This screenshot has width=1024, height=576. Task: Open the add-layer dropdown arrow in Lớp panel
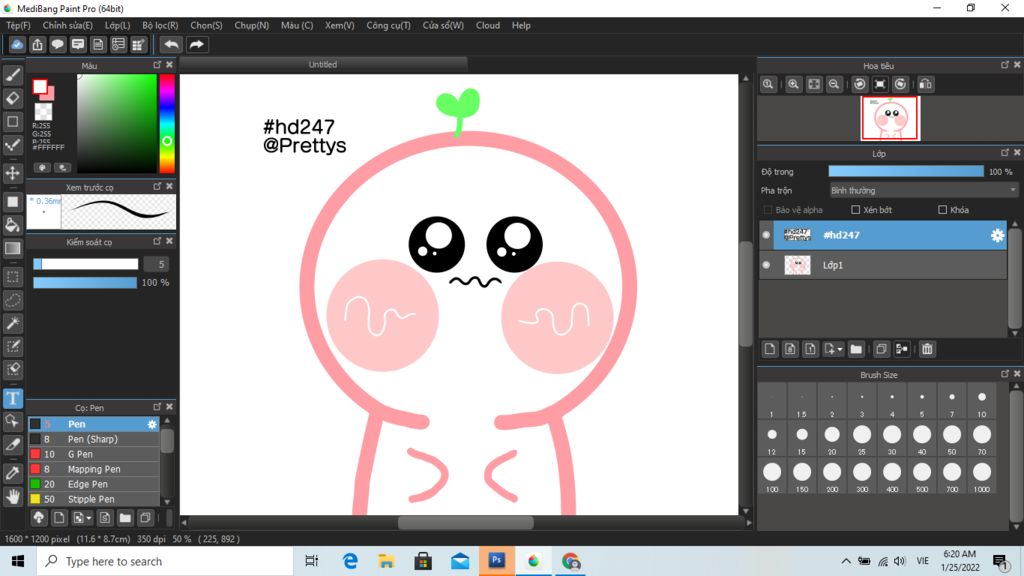pos(840,349)
